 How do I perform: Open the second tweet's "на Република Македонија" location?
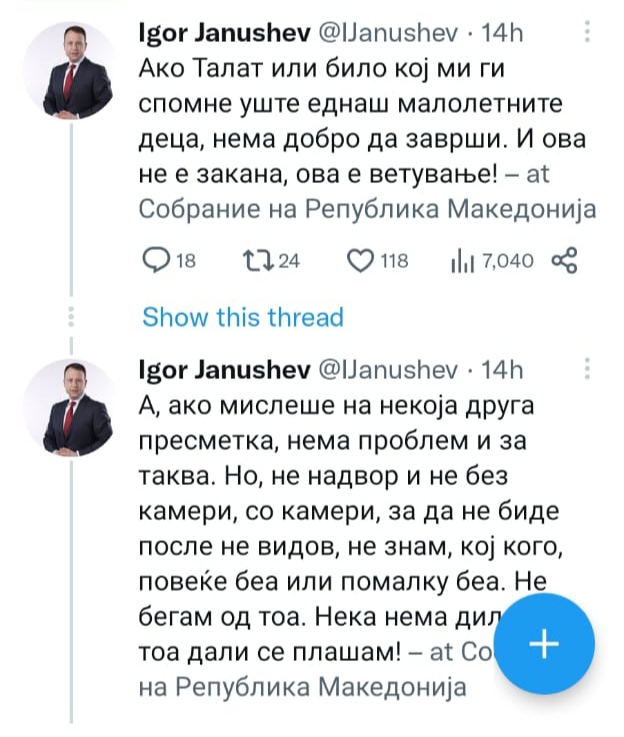[x=302, y=687]
